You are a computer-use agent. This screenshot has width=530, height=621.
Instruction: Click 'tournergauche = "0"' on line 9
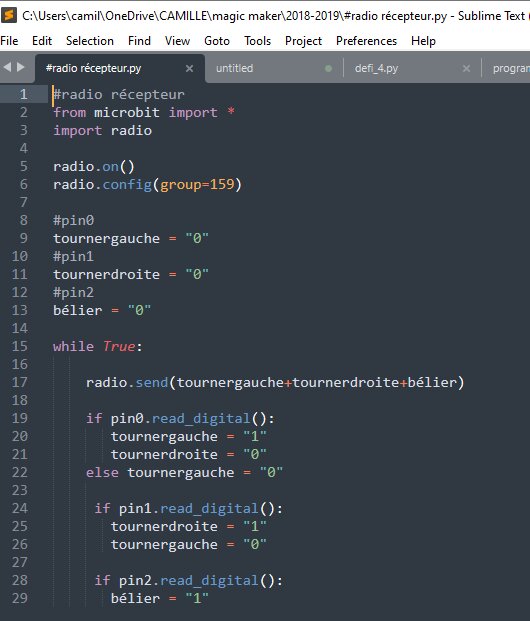(x=131, y=238)
